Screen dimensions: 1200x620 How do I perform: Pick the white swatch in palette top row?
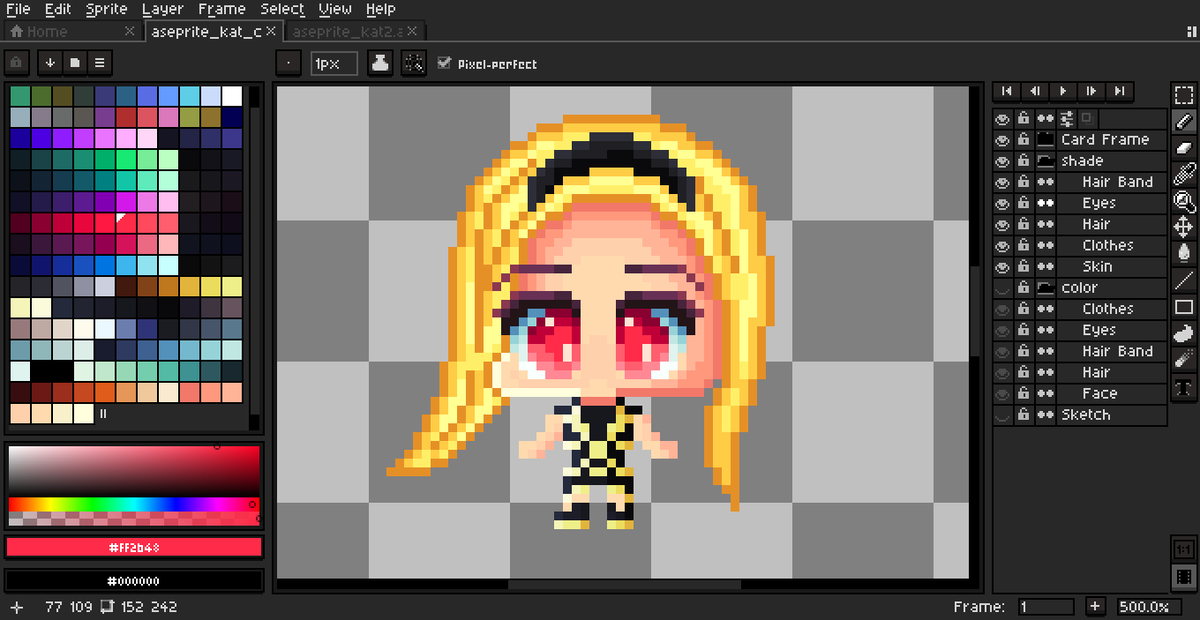coord(232,96)
